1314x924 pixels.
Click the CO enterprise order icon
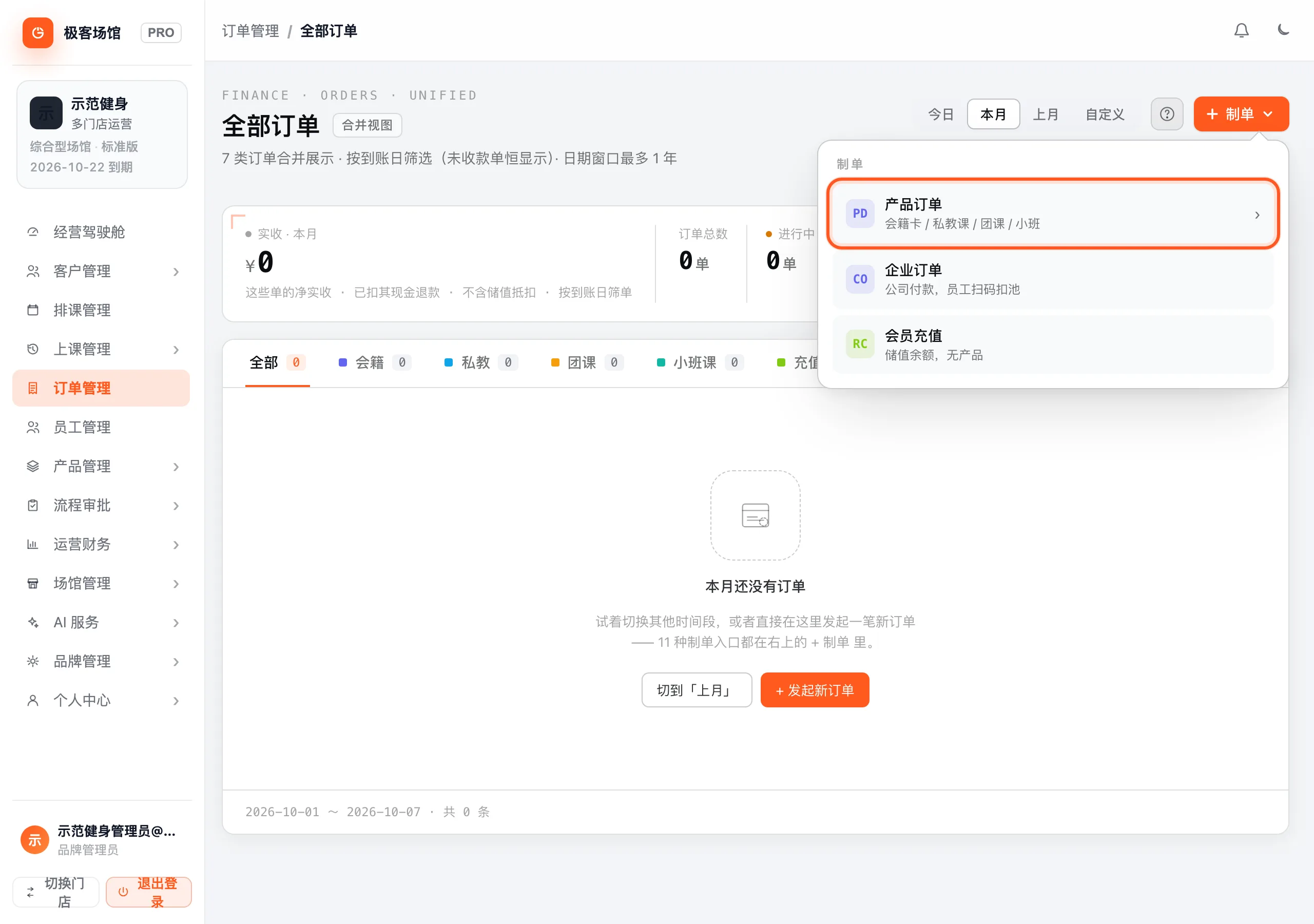point(860,279)
